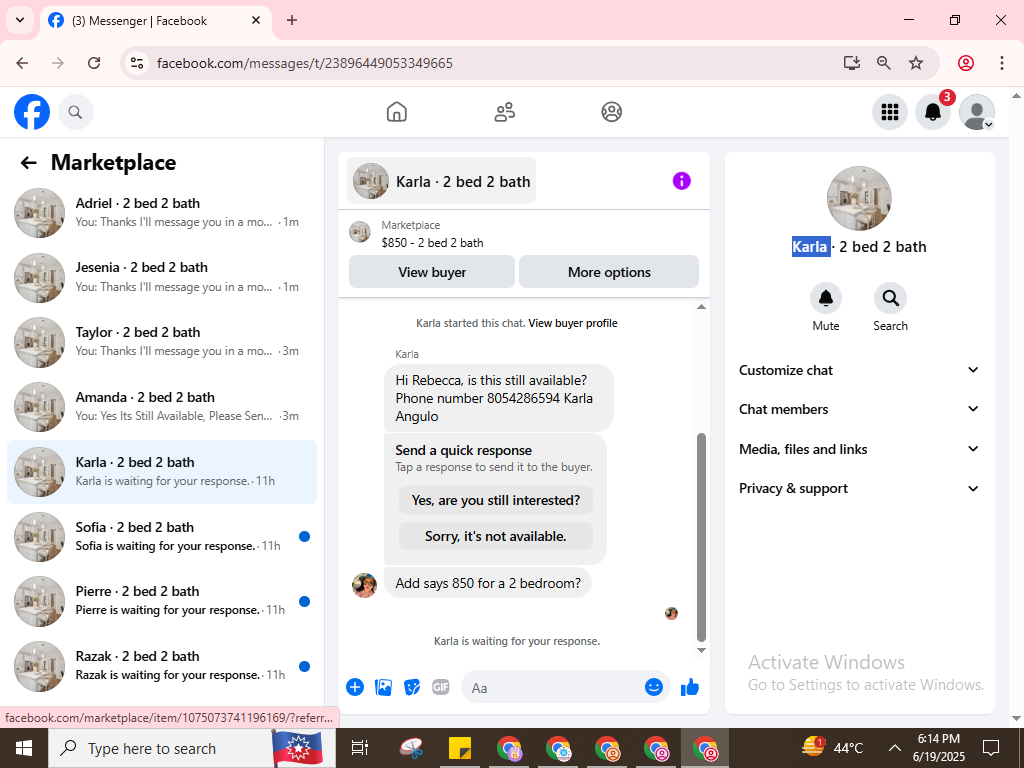Click browser back arrow
1024x768 pixels.
22,63
